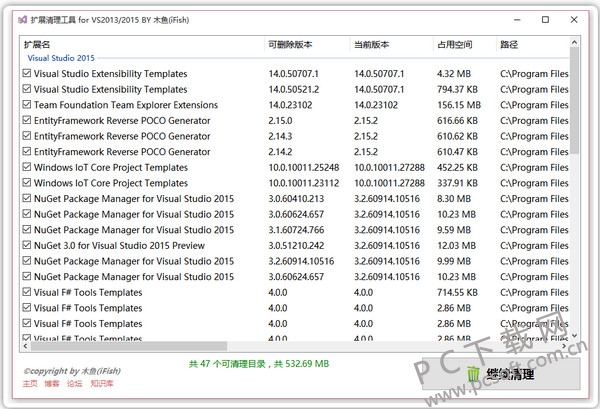Uncheck Extensibility Templates version 14.0.50521.2 checkbox
This screenshot has width=600, height=409.
coord(26,88)
